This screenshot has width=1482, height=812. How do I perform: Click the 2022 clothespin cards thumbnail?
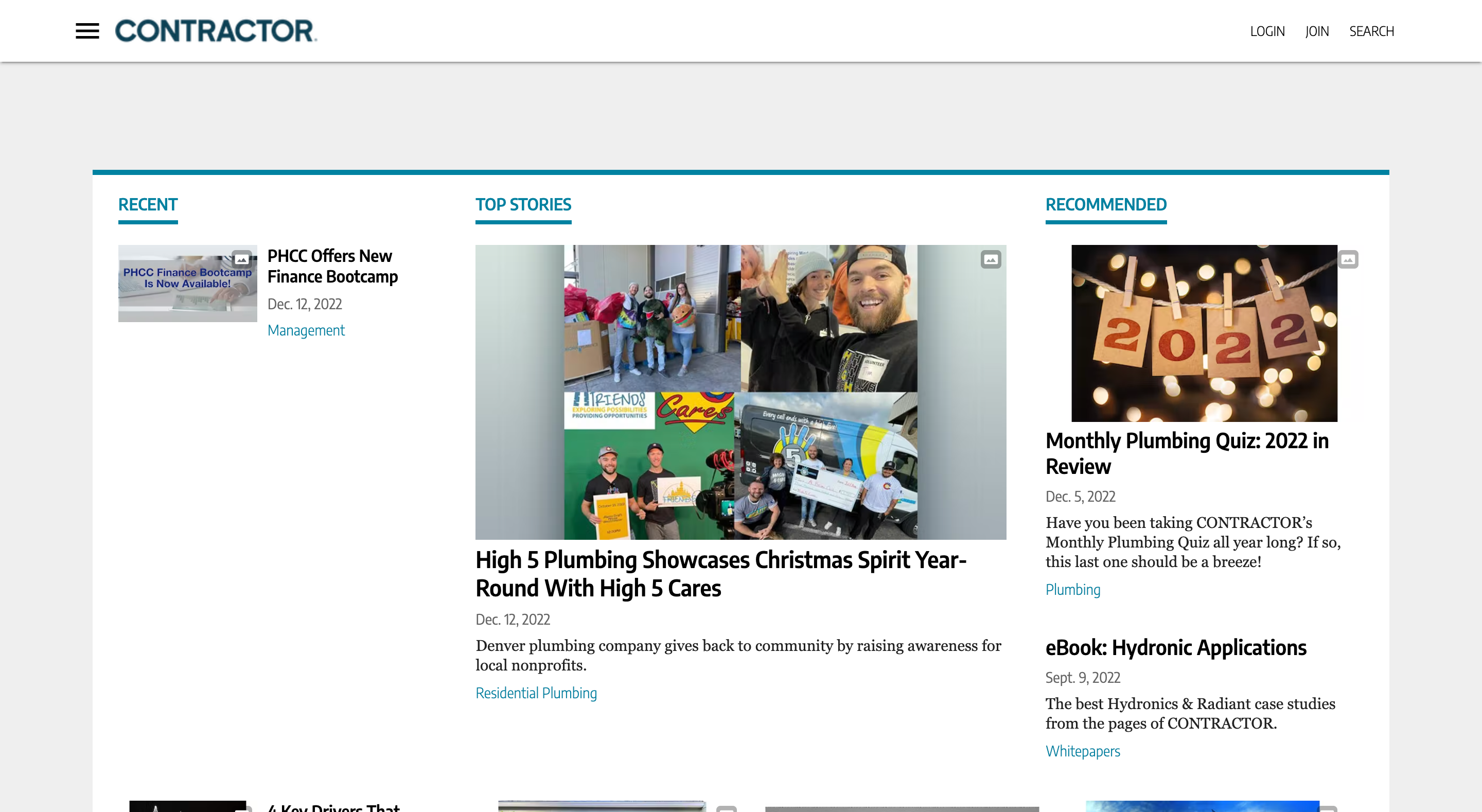click(x=1204, y=333)
